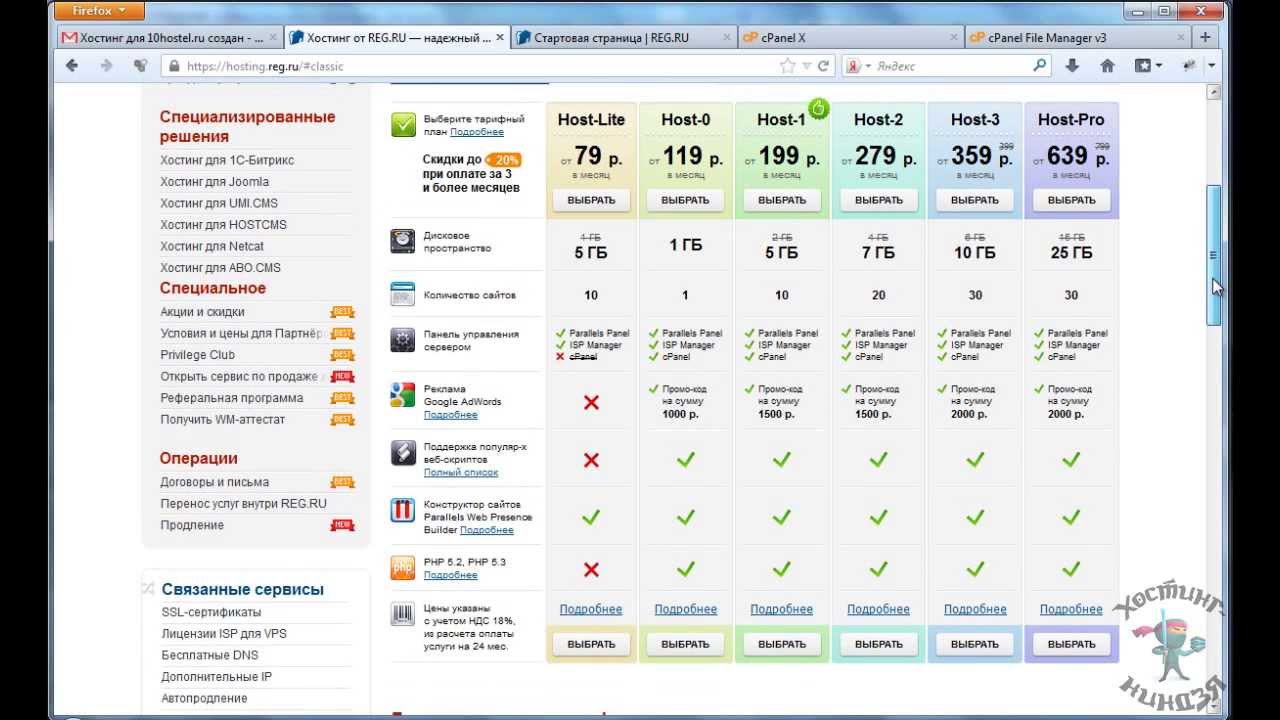
Task: Click the green thumbs-up badge on Host-1
Action: click(819, 108)
